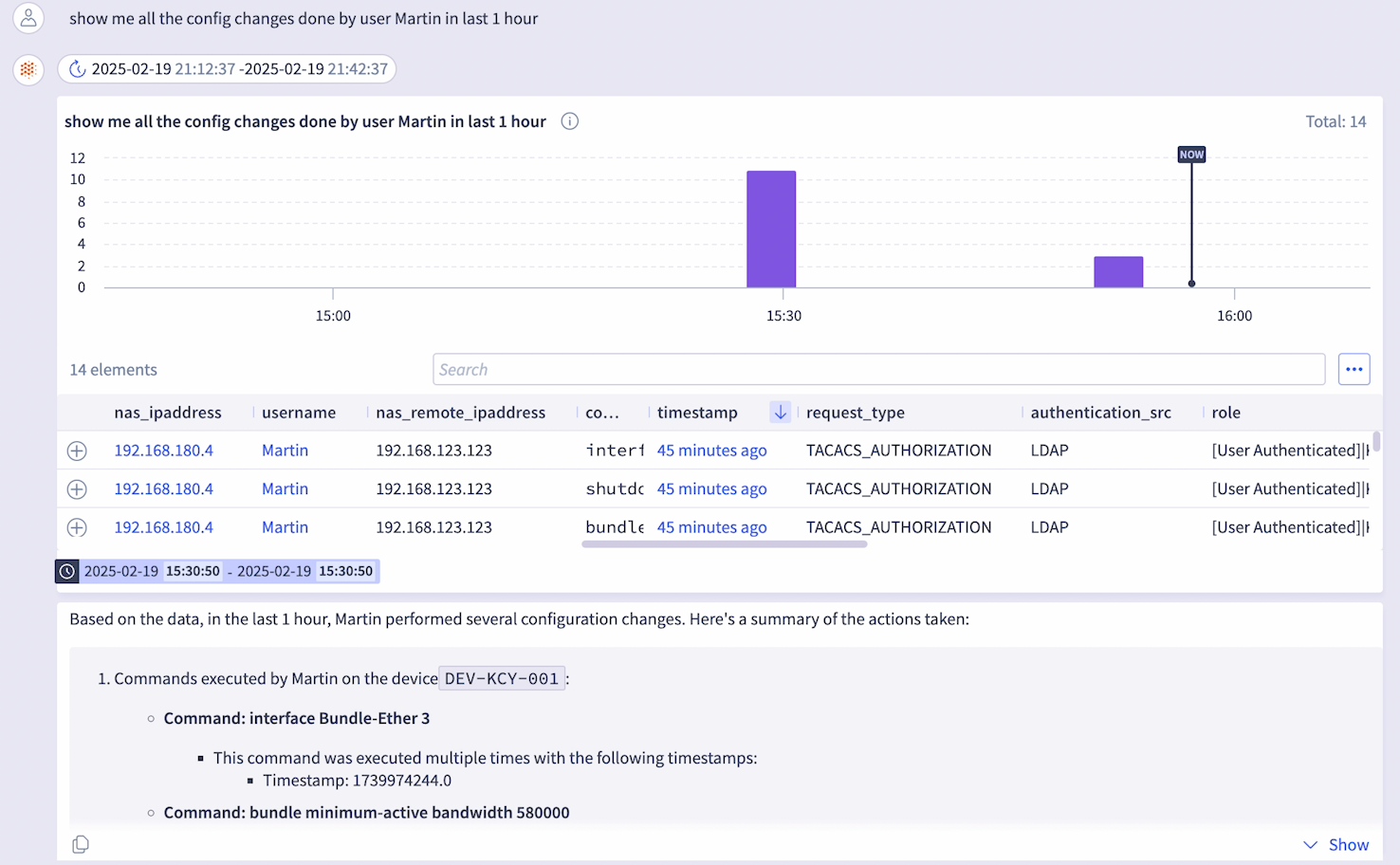Click the 16:00 axis label
The width and height of the screenshot is (1400, 865).
click(1234, 316)
